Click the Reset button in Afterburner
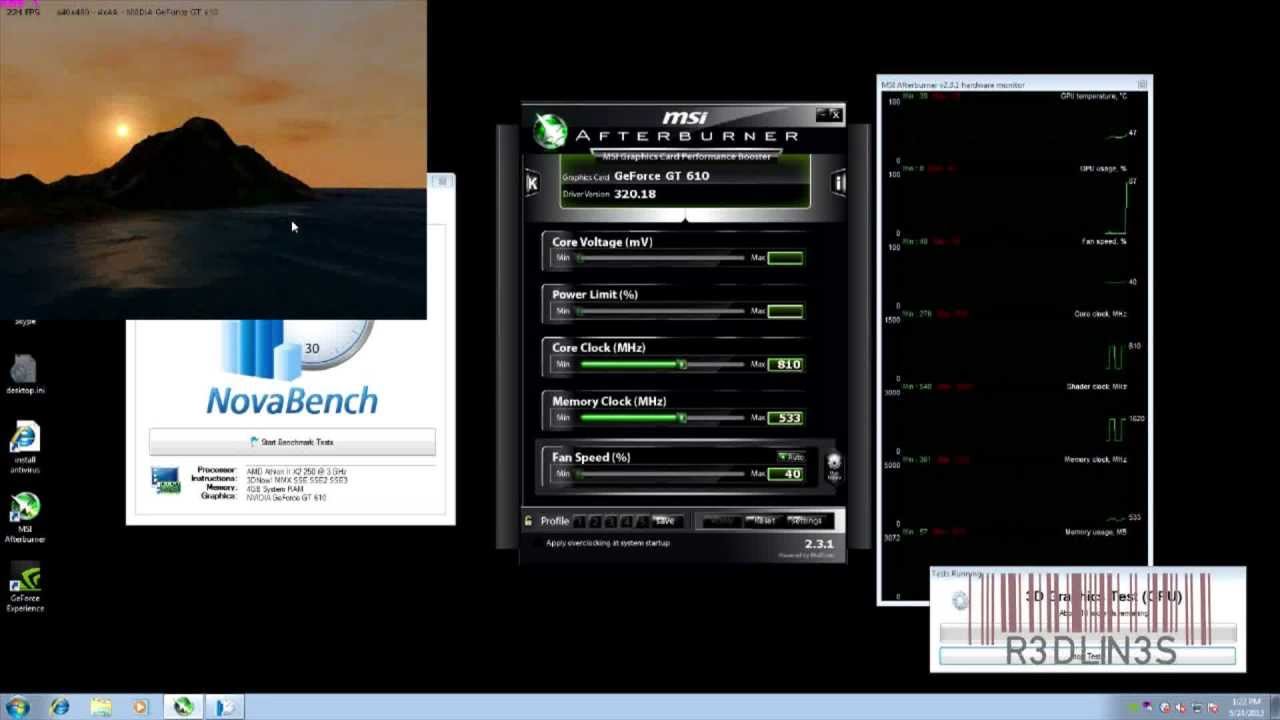The height and width of the screenshot is (720, 1280). [764, 521]
